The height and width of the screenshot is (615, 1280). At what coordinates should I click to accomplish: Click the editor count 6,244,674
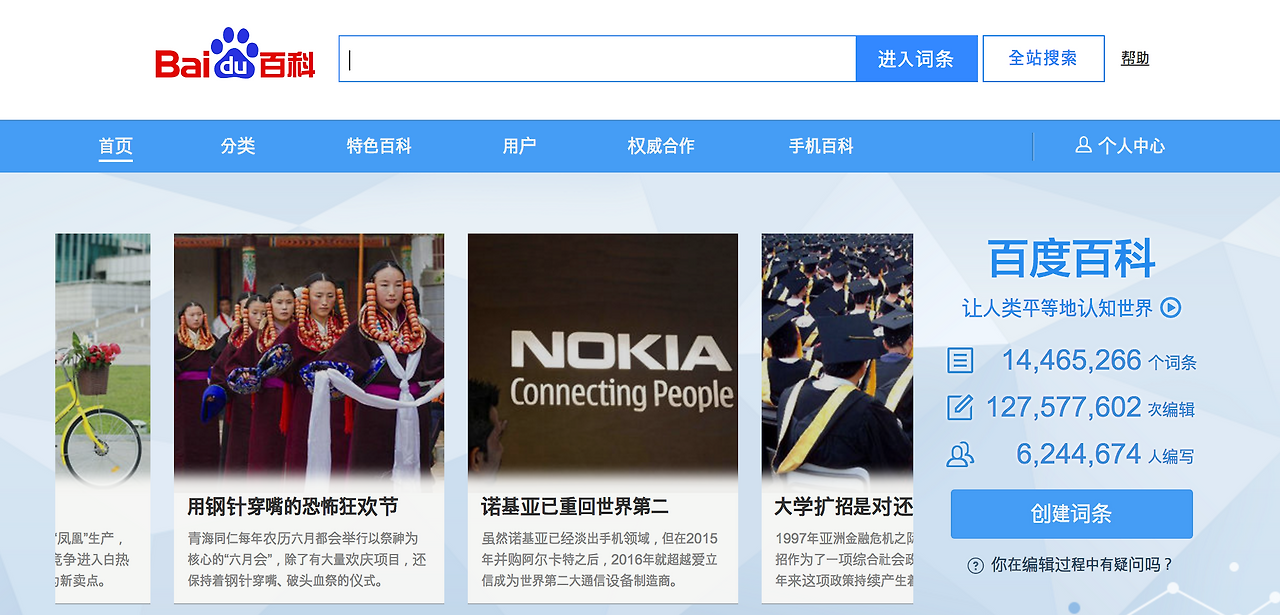[1079, 455]
